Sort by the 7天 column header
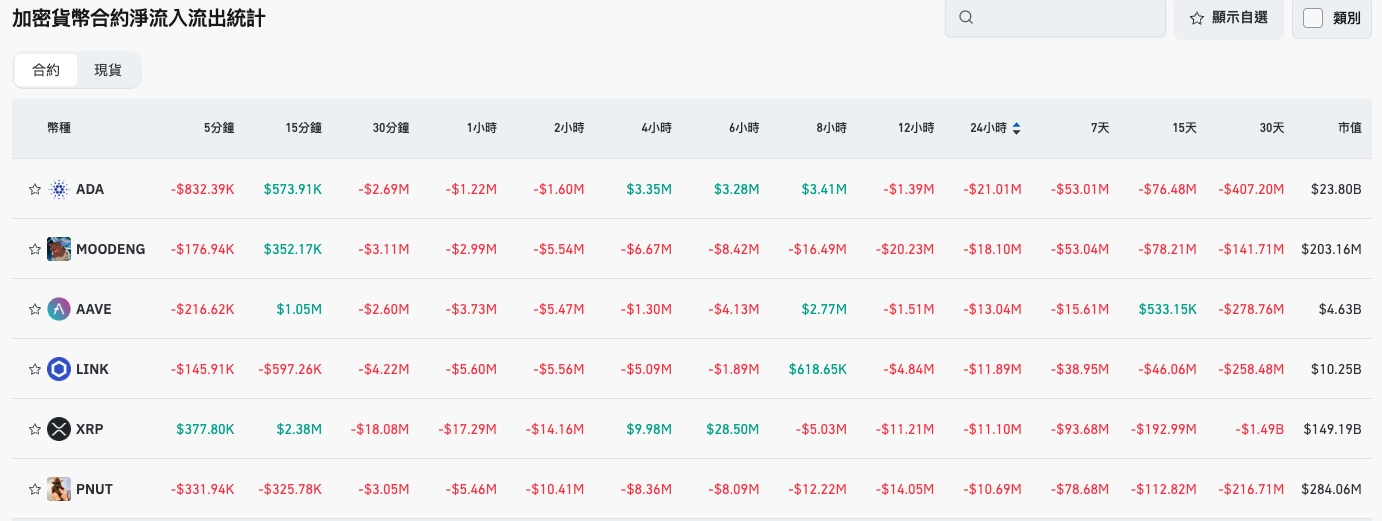 (x=1100, y=128)
